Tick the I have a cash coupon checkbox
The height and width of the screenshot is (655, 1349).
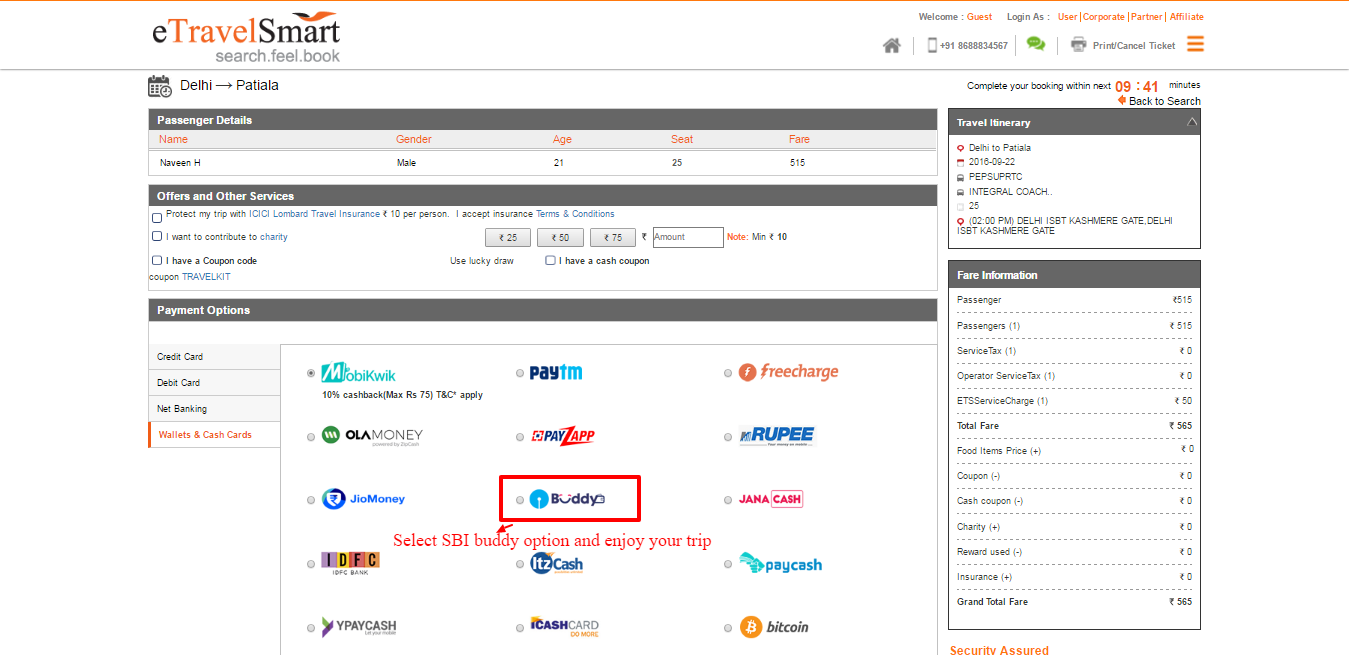click(x=550, y=260)
